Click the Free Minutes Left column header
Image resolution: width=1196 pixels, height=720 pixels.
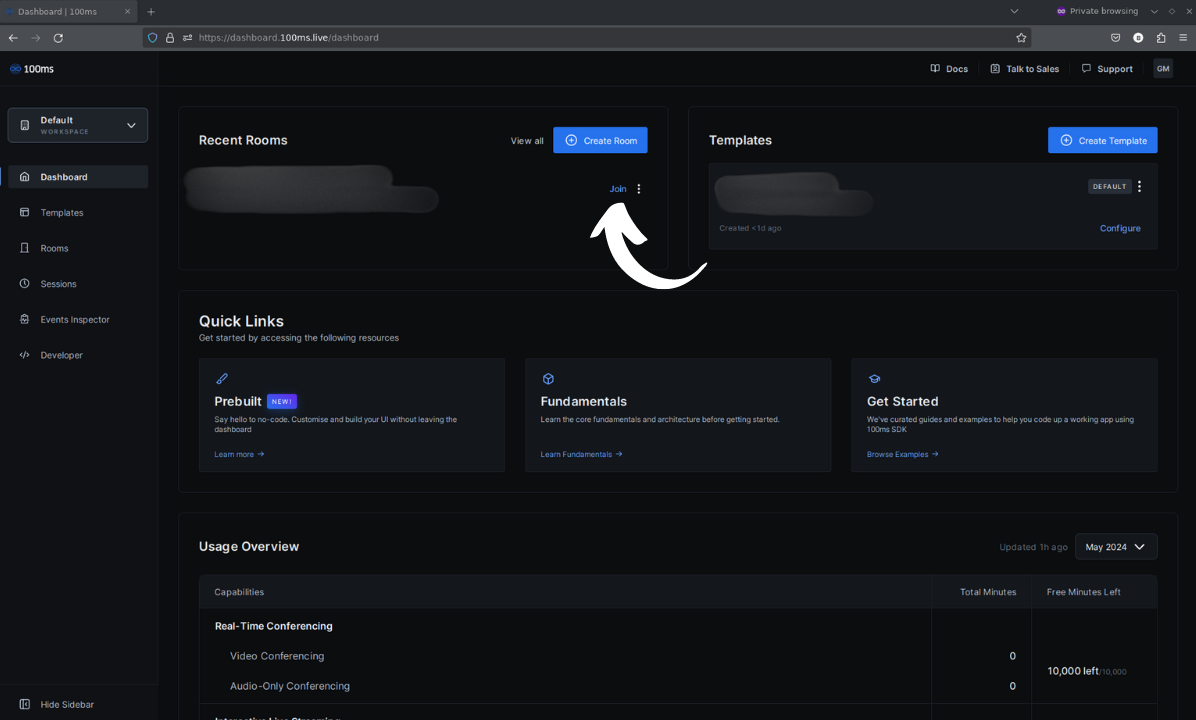1083,592
